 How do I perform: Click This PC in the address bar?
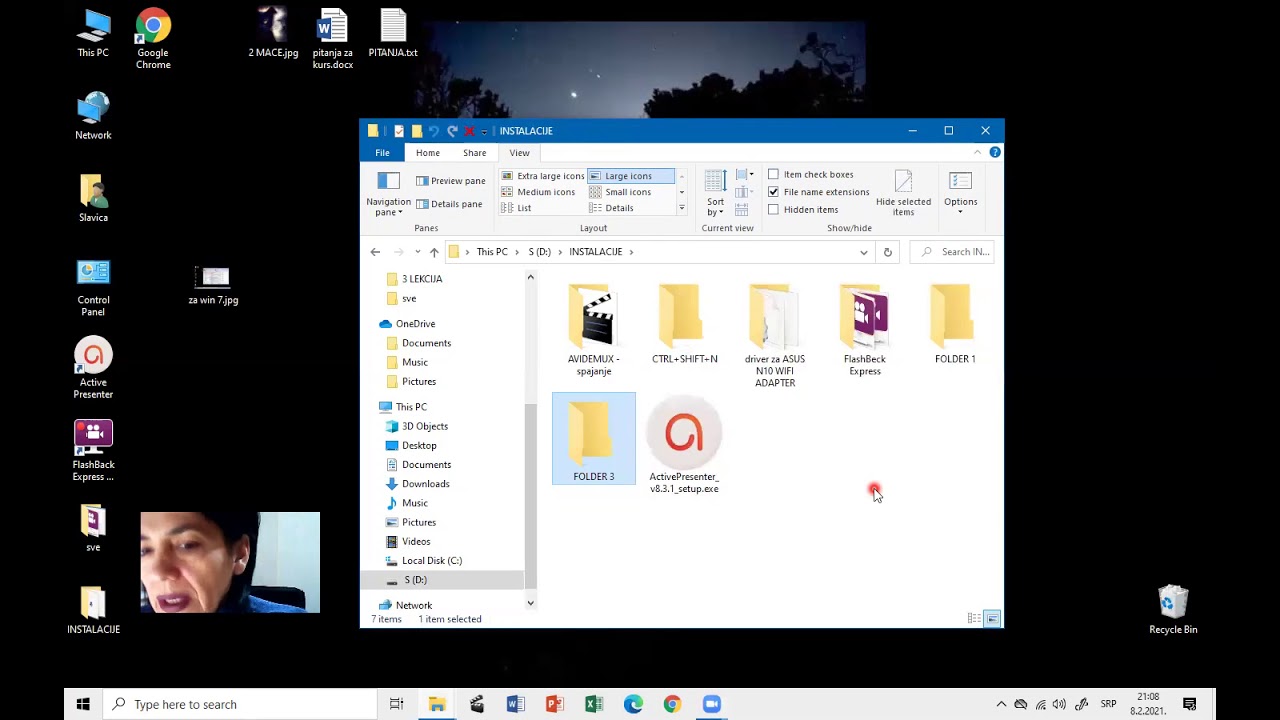(x=492, y=252)
